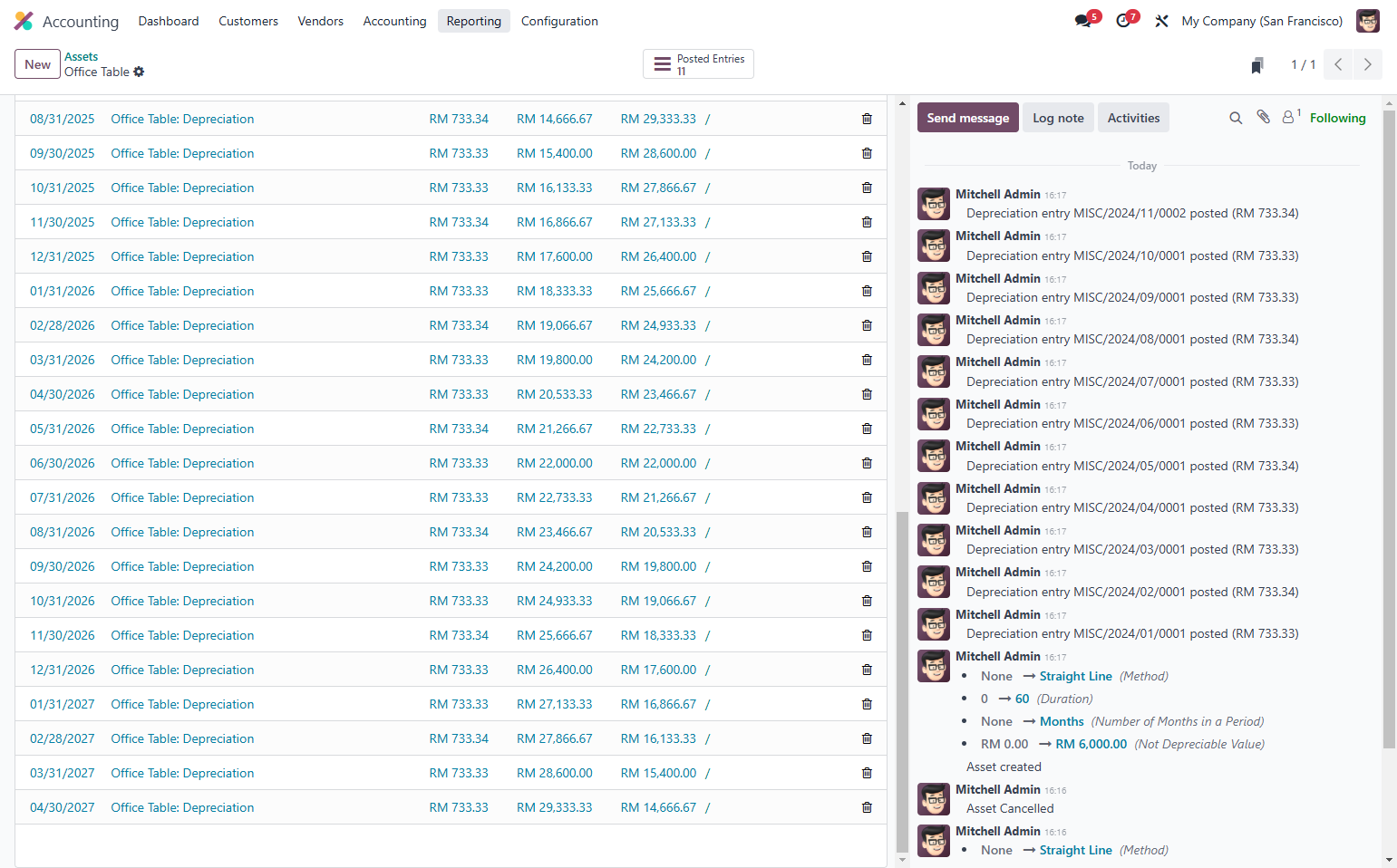The height and width of the screenshot is (868, 1397).
Task: Open the debug tools wrench icon
Action: point(1161,21)
